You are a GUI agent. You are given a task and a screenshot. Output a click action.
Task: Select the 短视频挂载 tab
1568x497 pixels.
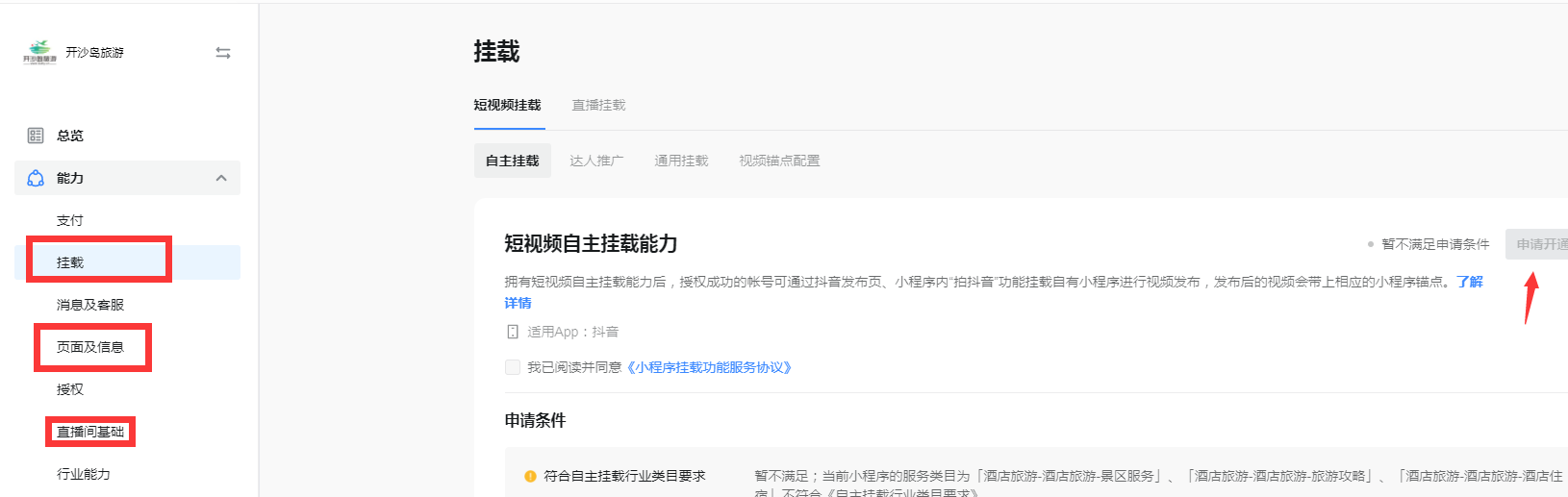507,105
